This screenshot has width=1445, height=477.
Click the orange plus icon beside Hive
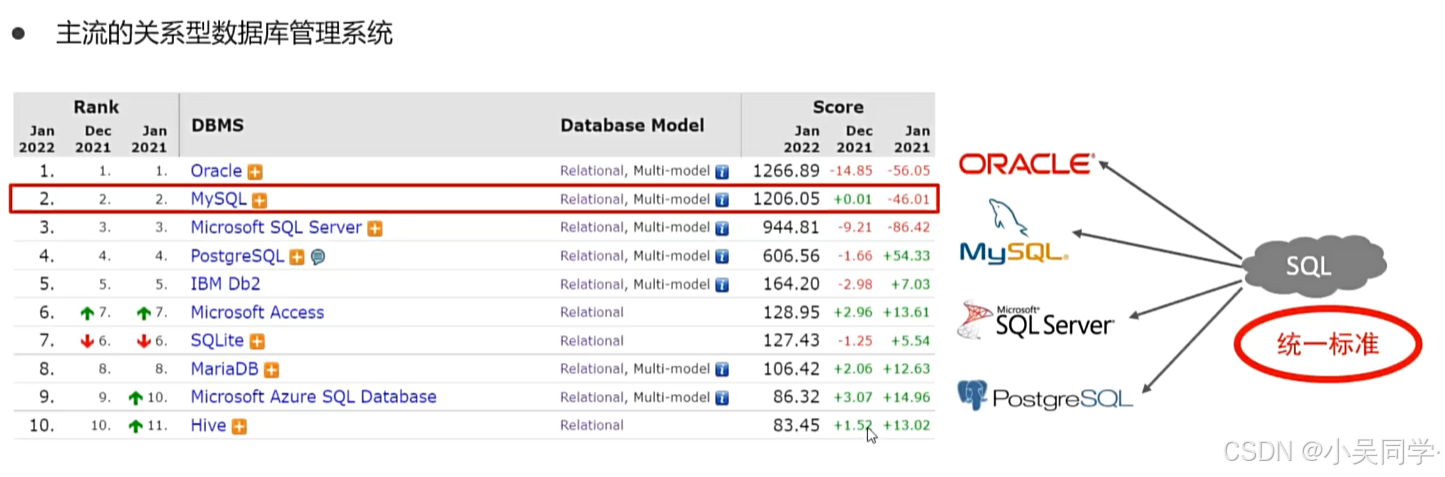tap(239, 426)
